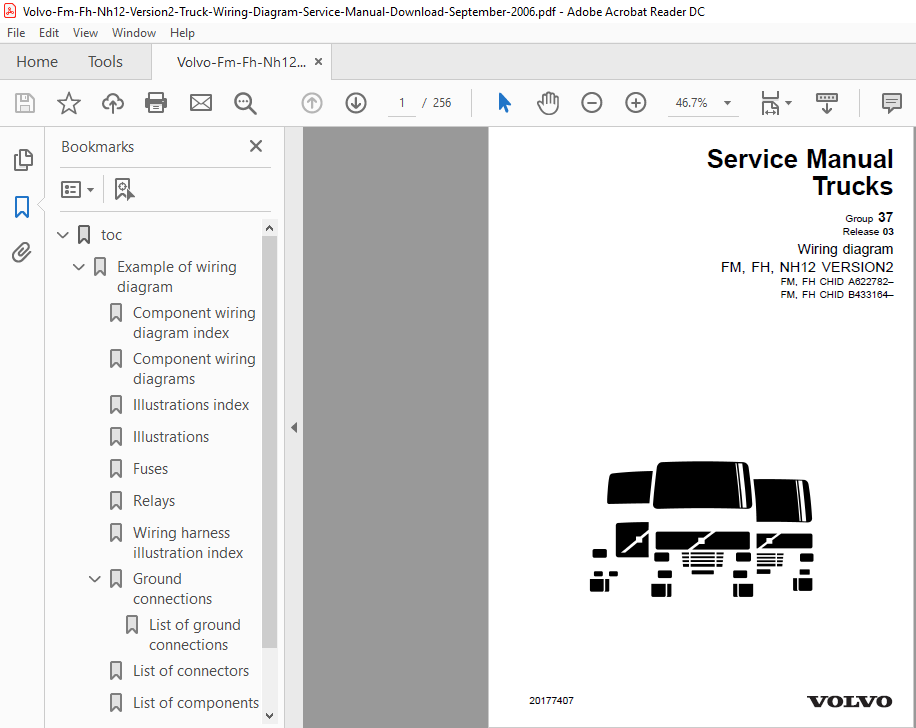Collapse navigation pane with side arrow
This screenshot has height=728, width=916.
(294, 427)
